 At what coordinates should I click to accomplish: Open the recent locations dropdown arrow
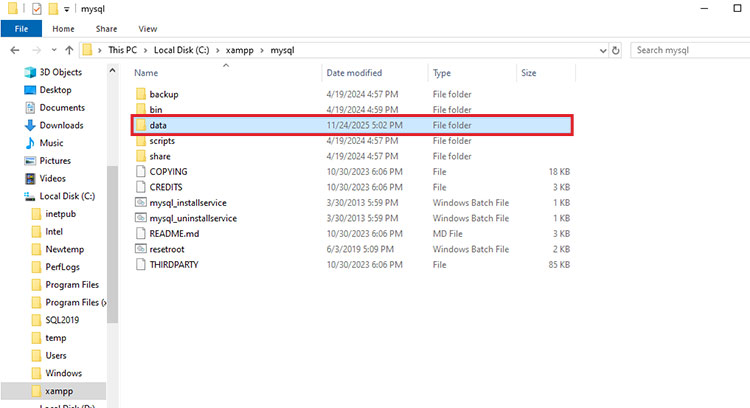[54, 50]
